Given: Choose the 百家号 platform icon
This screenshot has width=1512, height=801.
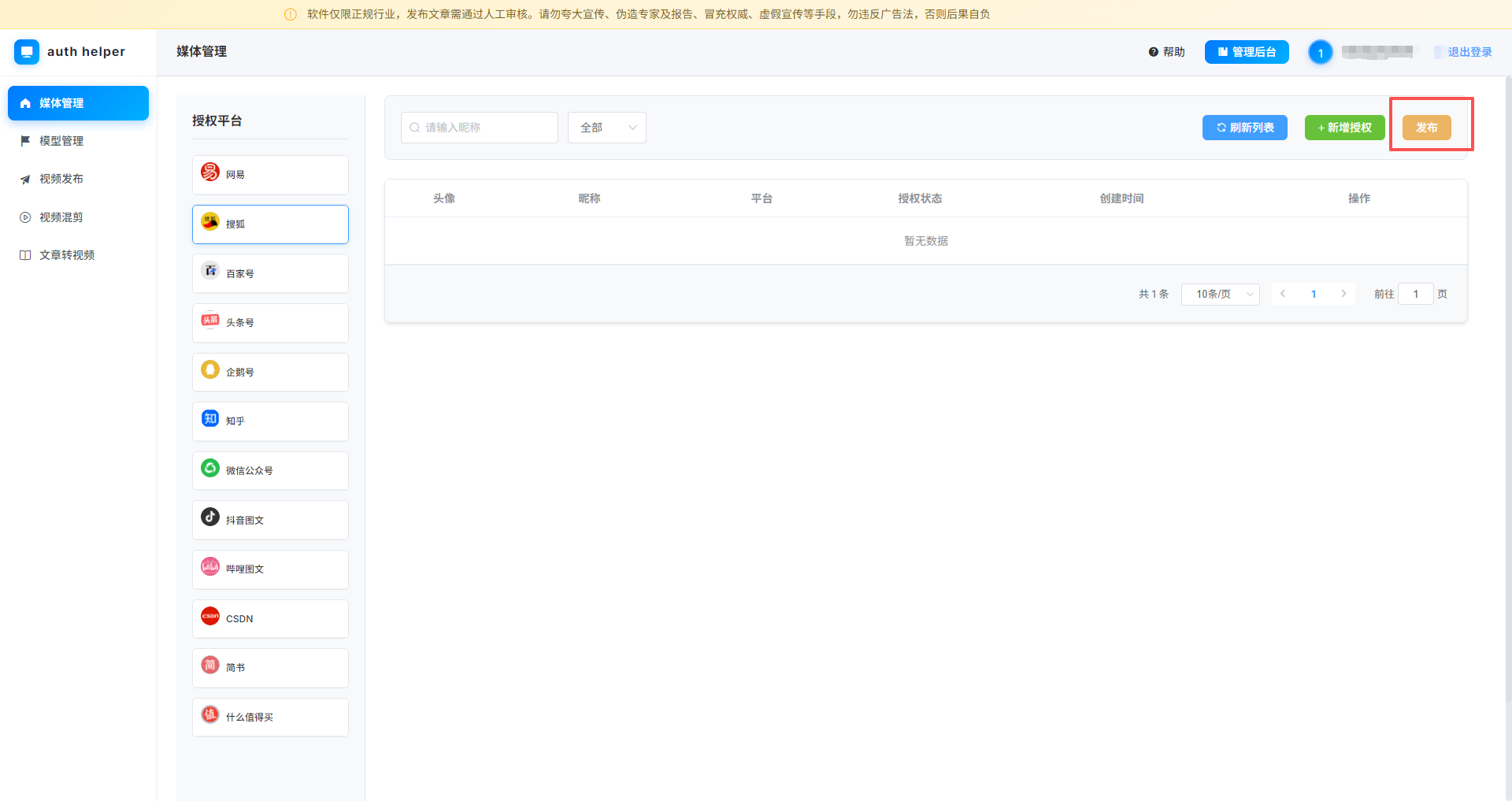Looking at the screenshot, I should [x=210, y=271].
